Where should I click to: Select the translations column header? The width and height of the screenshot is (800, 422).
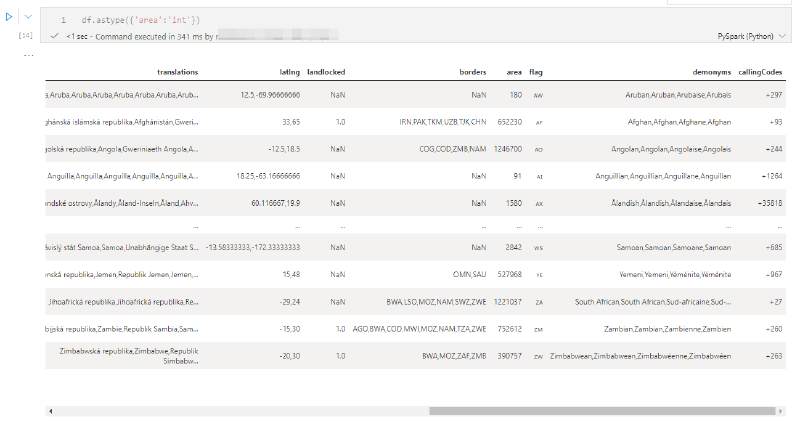(178, 72)
